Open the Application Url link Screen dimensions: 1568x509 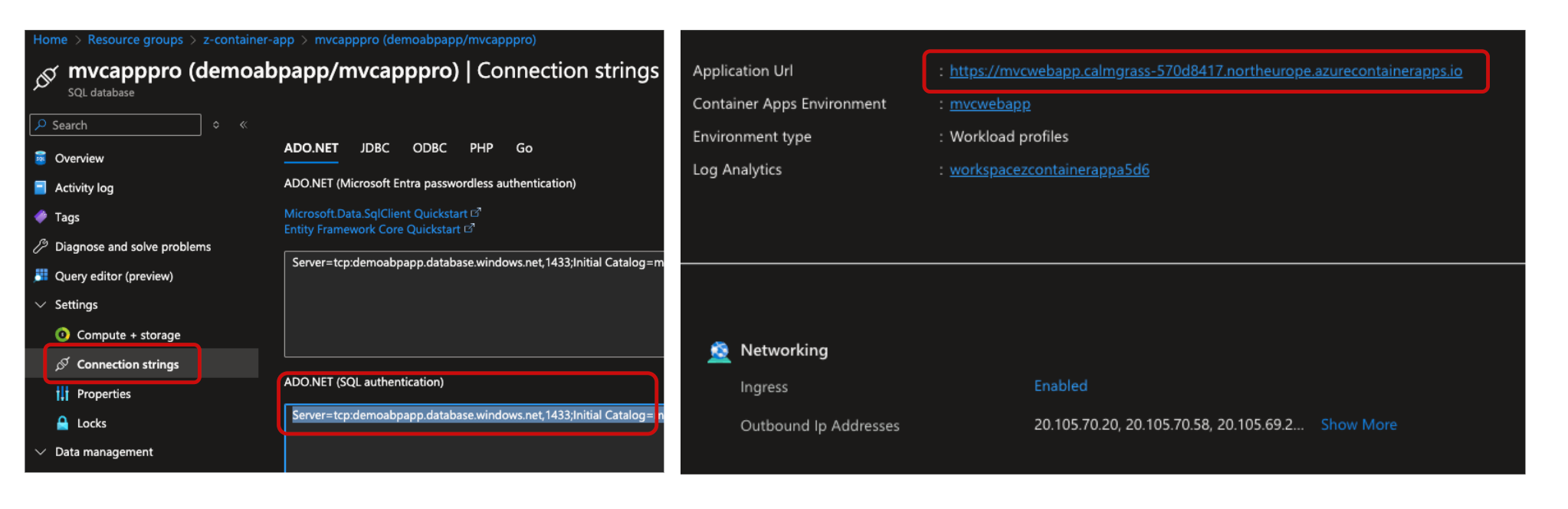pos(1205,71)
